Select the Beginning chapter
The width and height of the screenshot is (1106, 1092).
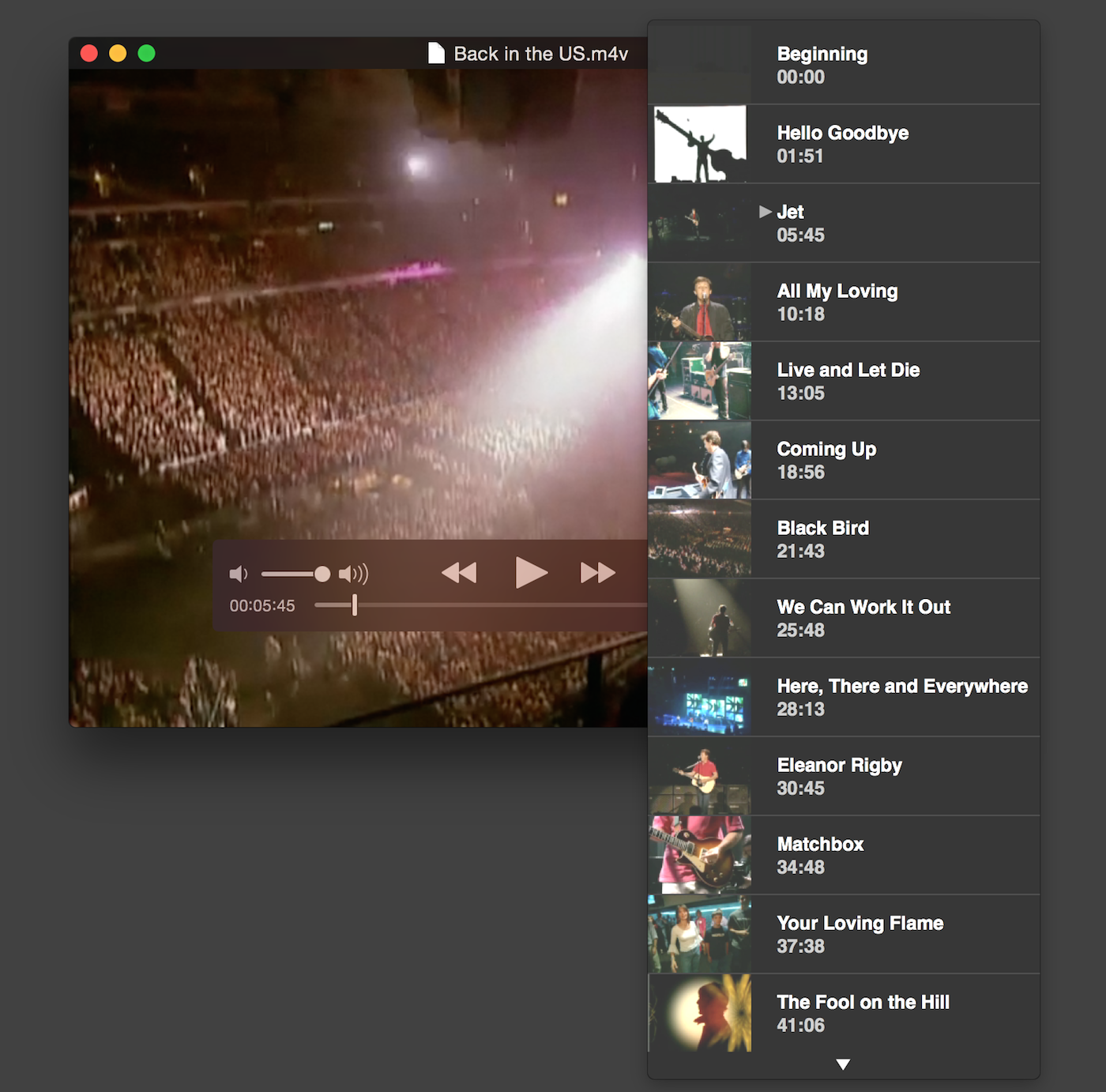tap(844, 65)
